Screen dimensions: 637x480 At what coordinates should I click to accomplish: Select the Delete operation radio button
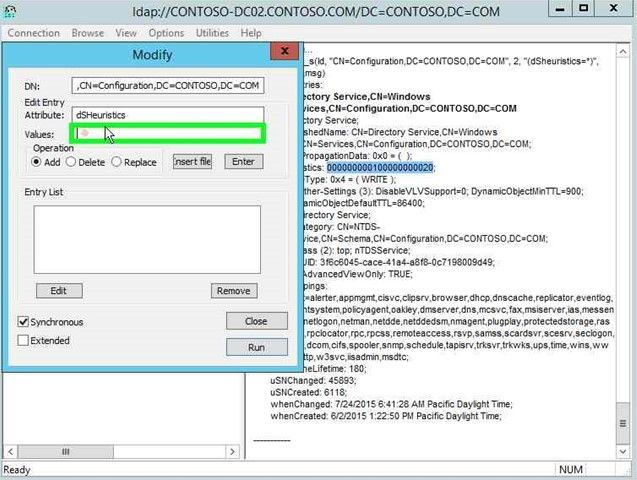(x=71, y=162)
